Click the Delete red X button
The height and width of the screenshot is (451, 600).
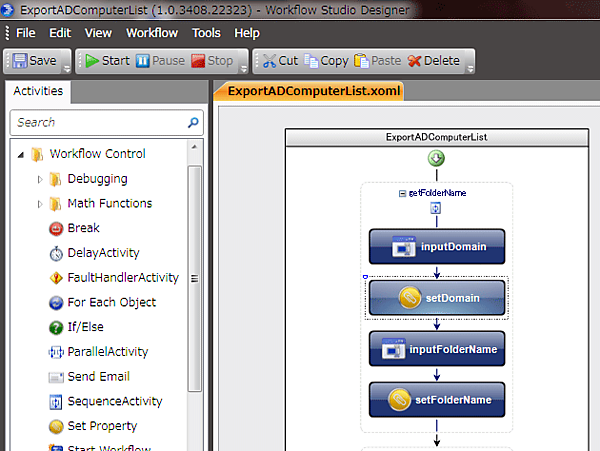(434, 60)
